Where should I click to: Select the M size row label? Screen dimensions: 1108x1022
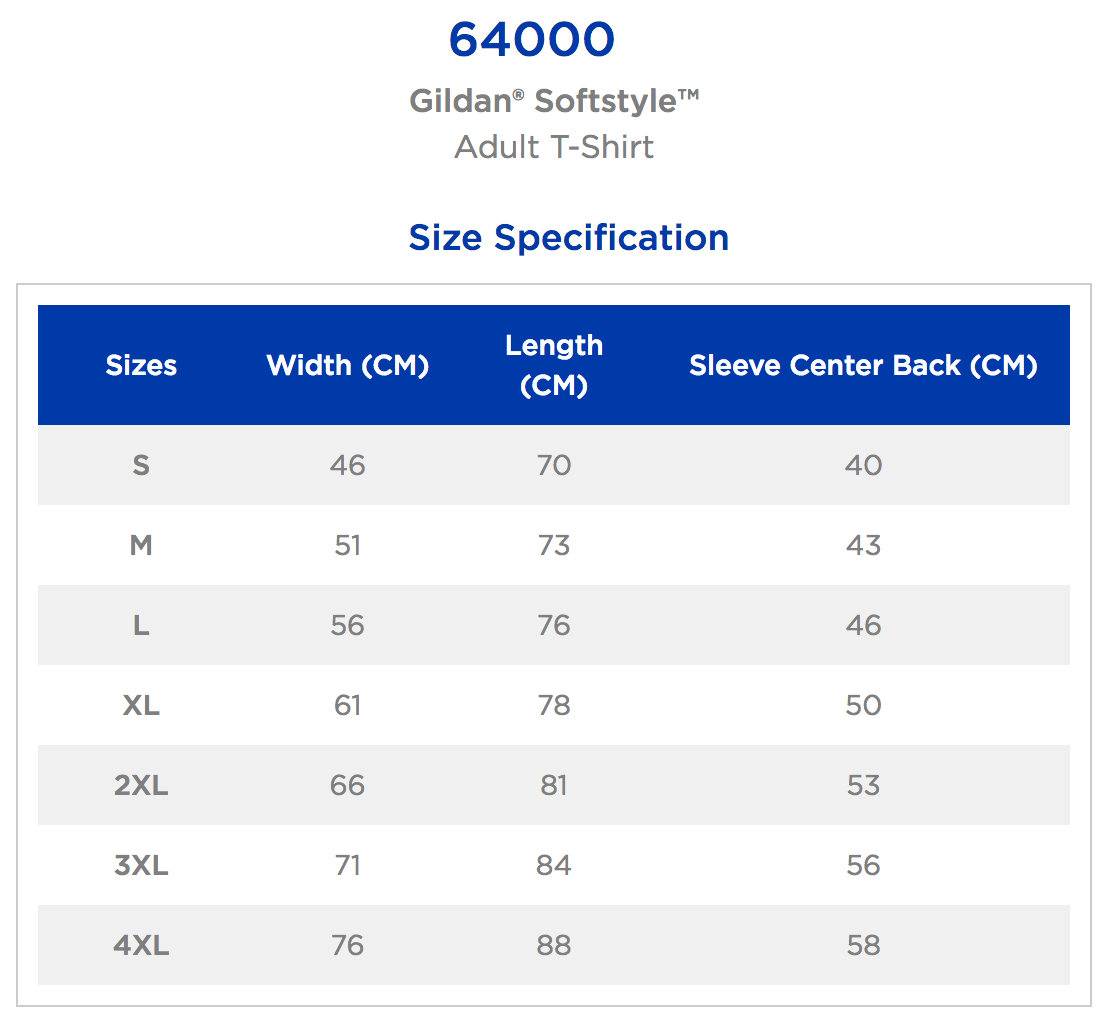tap(141, 545)
